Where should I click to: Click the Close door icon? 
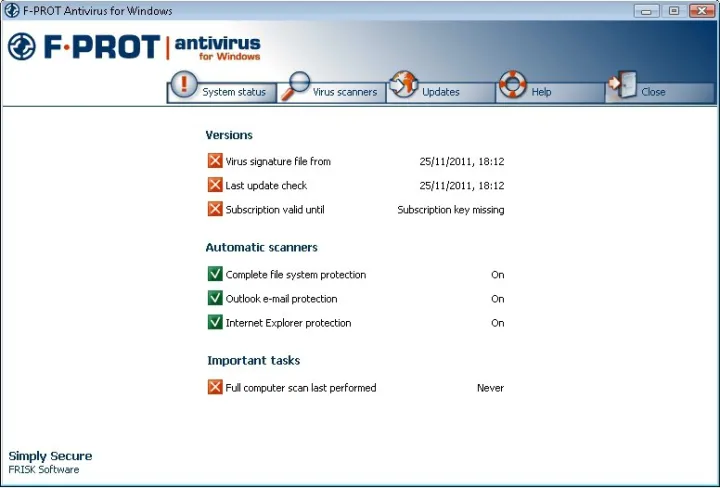(622, 86)
